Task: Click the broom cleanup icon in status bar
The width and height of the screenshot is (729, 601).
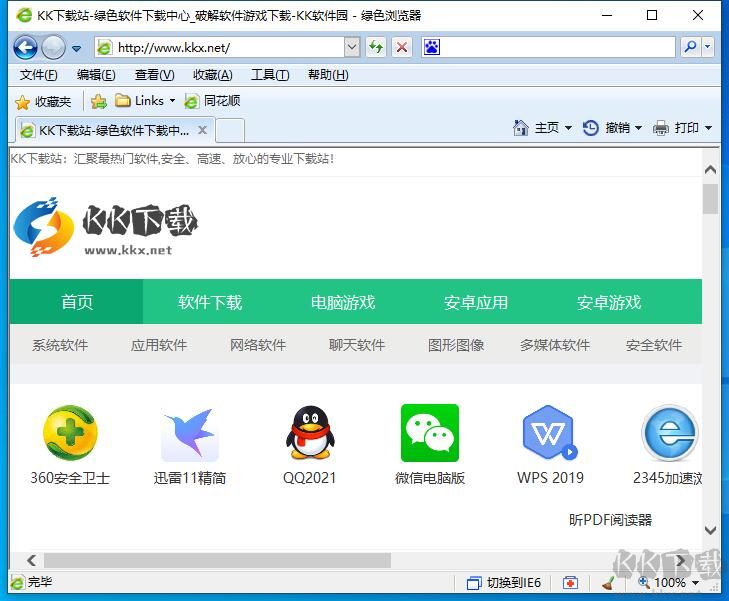Action: (x=608, y=582)
